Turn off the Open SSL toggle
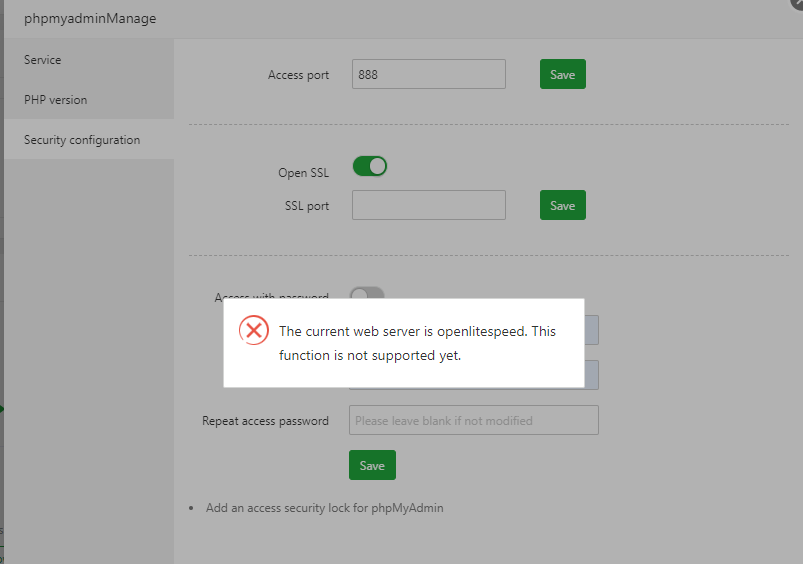 click(x=369, y=166)
